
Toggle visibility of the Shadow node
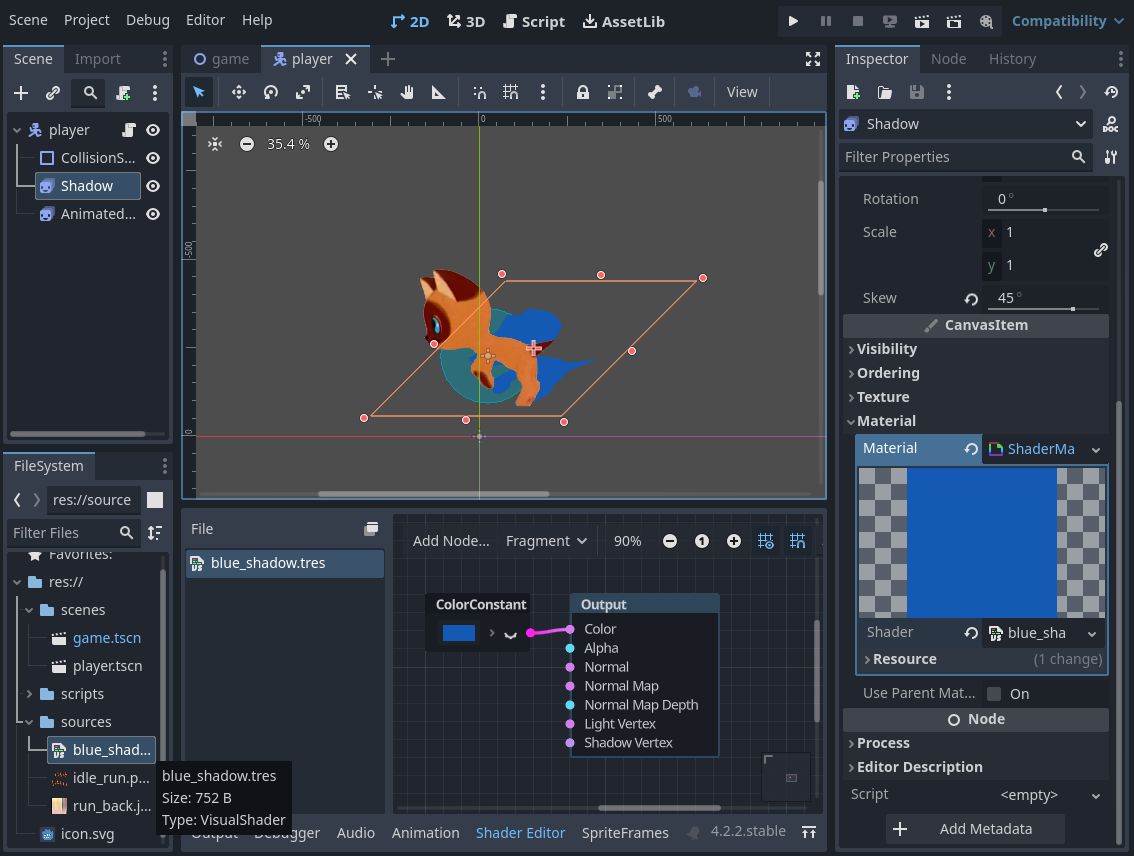coord(153,186)
